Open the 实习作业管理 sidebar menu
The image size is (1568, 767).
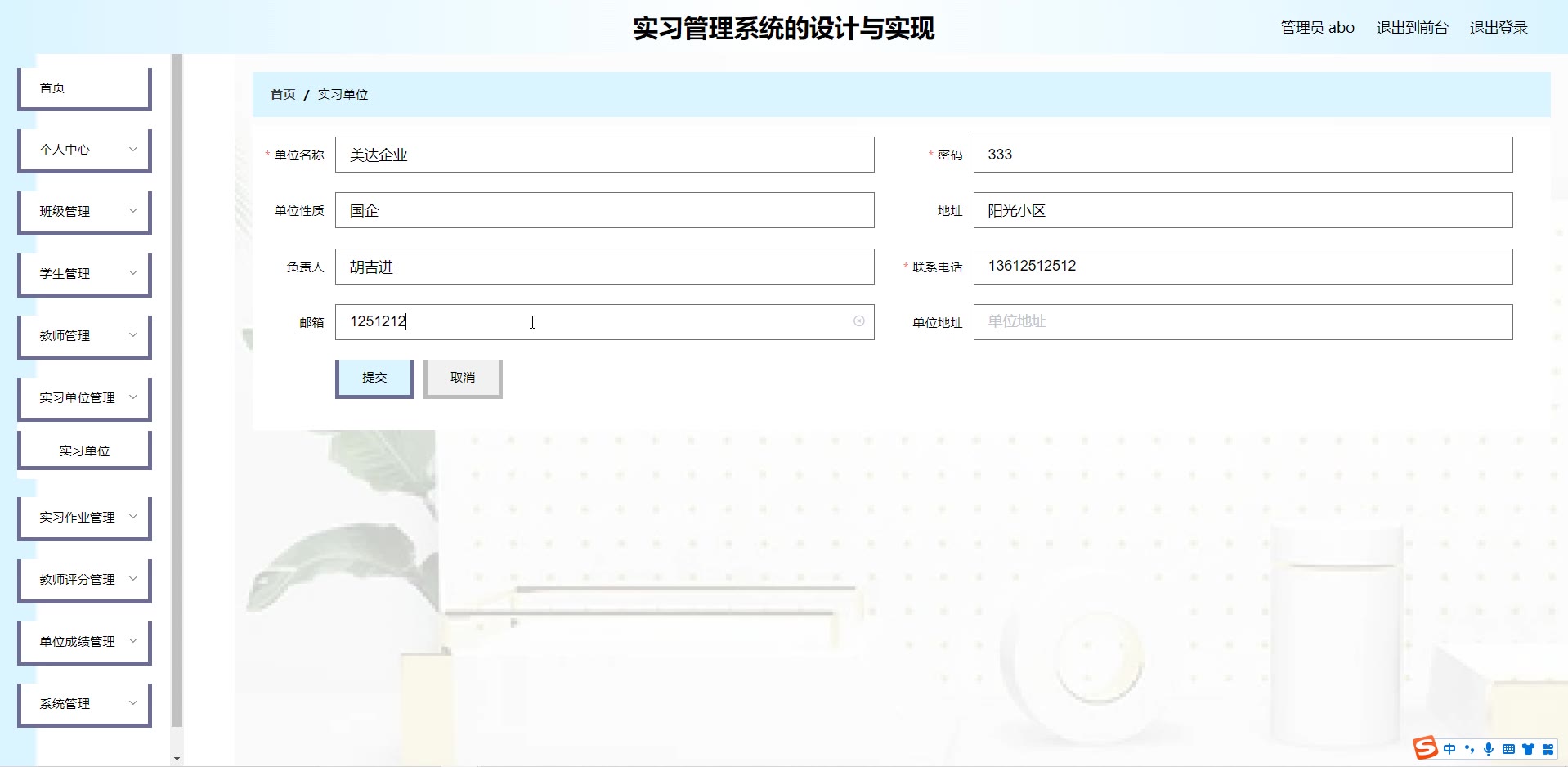tap(84, 518)
